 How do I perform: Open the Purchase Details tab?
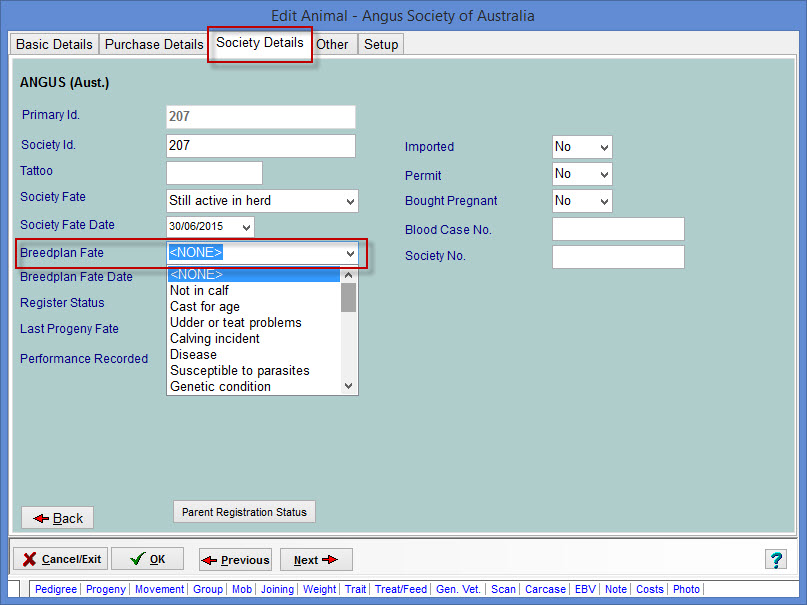point(154,44)
